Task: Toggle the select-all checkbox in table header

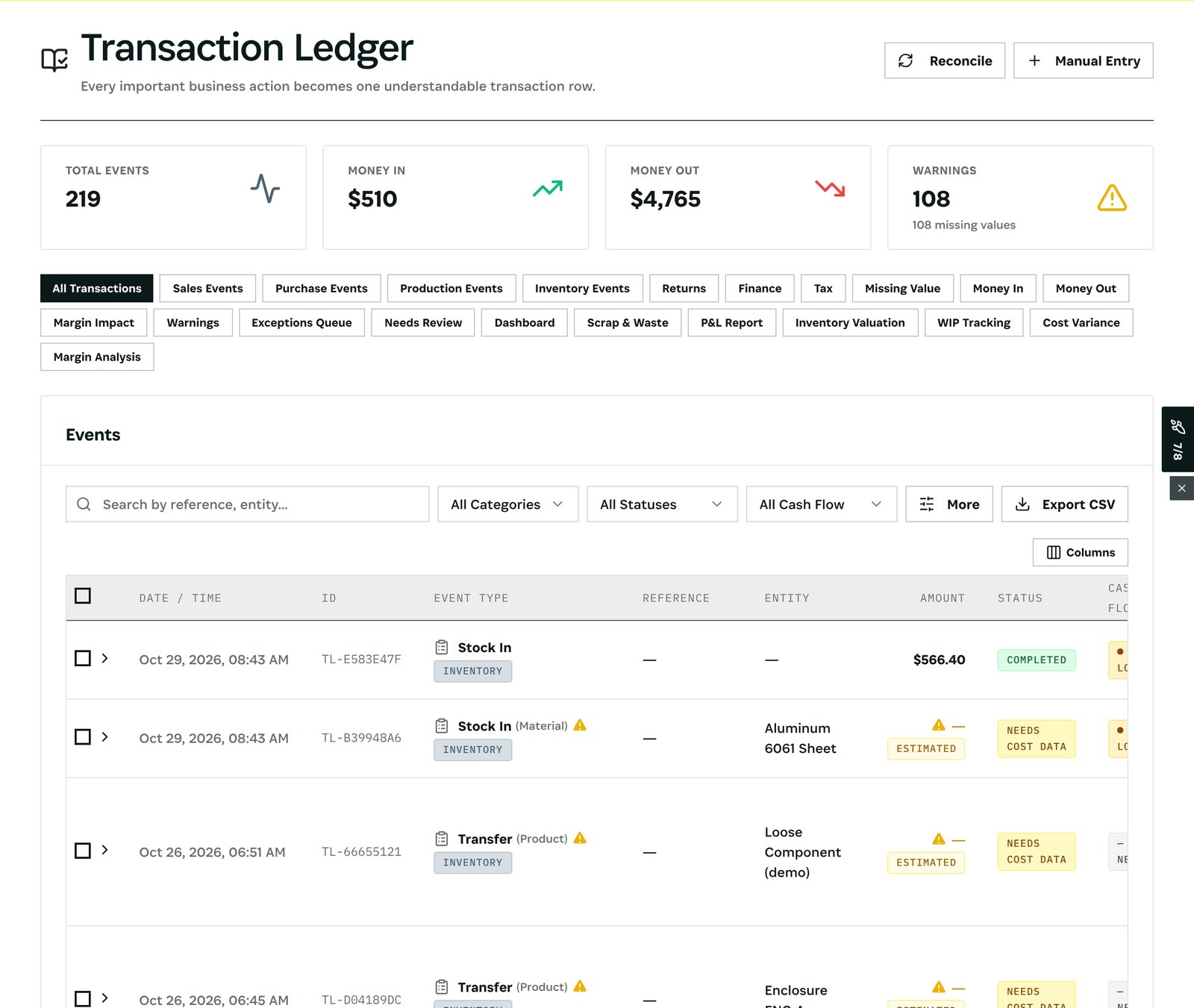Action: (x=83, y=595)
